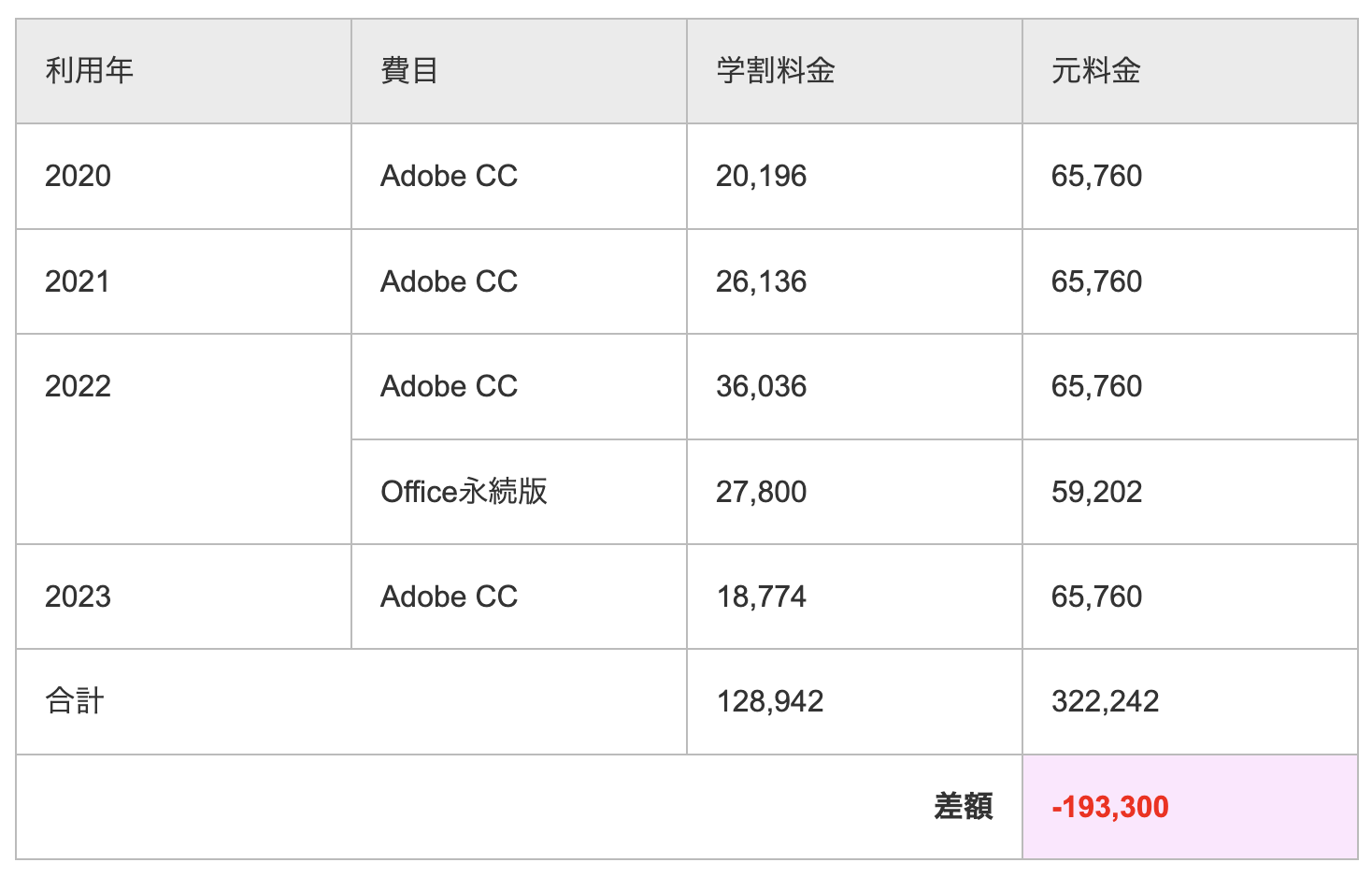Click the 2020 year cell
Viewport: 1372px width, 877px height.
point(79,176)
